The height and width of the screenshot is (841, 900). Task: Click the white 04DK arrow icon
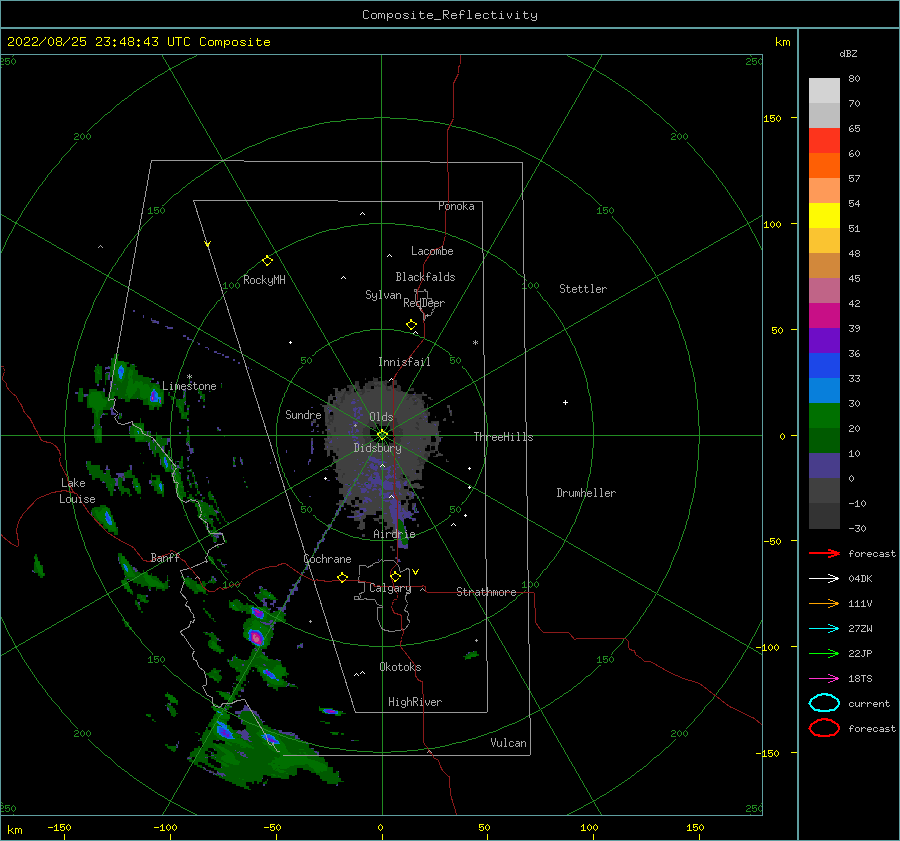pyautogui.click(x=824, y=579)
